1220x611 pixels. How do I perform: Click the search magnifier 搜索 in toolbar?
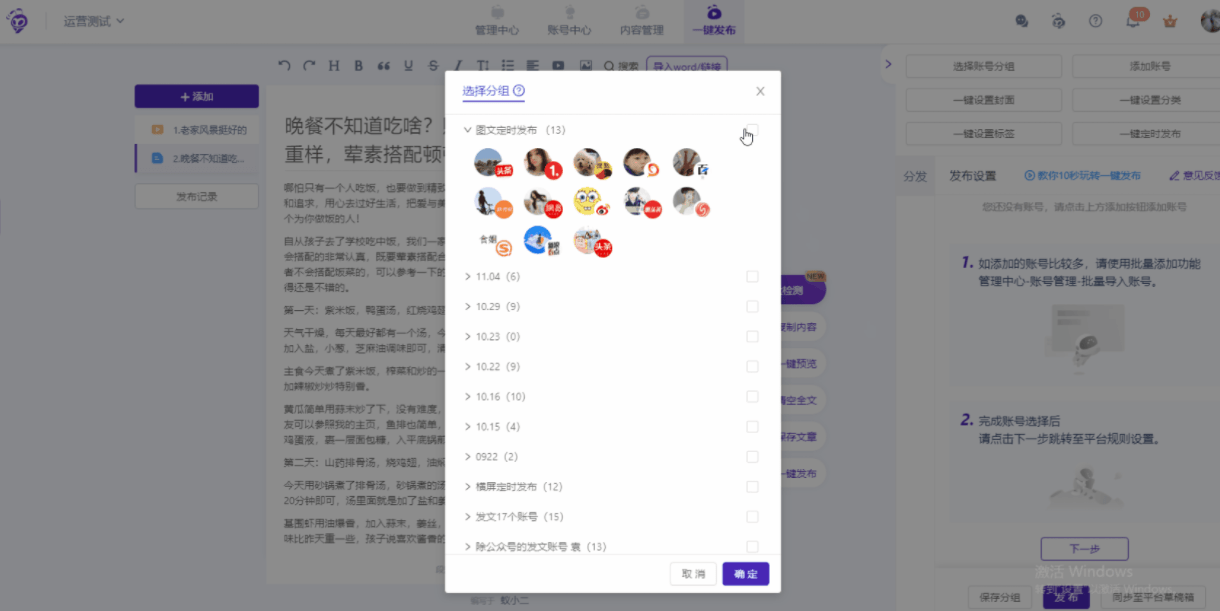[x=620, y=66]
